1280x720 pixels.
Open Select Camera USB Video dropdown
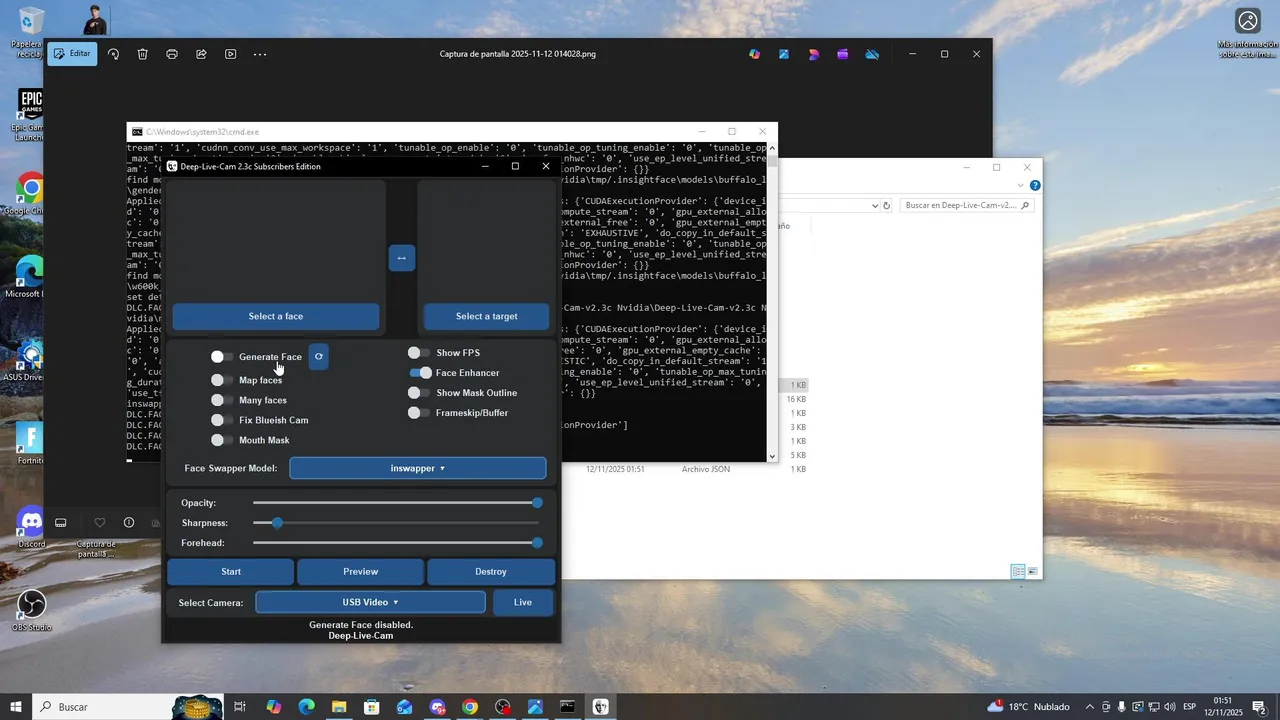tap(370, 602)
